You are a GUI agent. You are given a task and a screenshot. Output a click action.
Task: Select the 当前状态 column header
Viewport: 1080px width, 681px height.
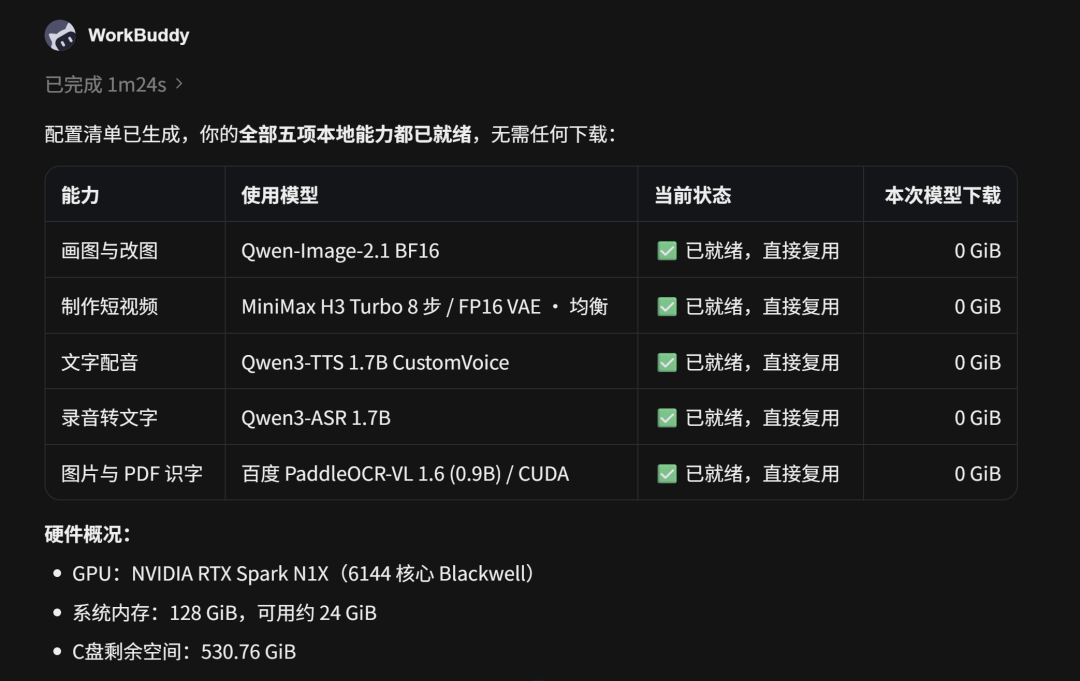[x=692, y=196]
